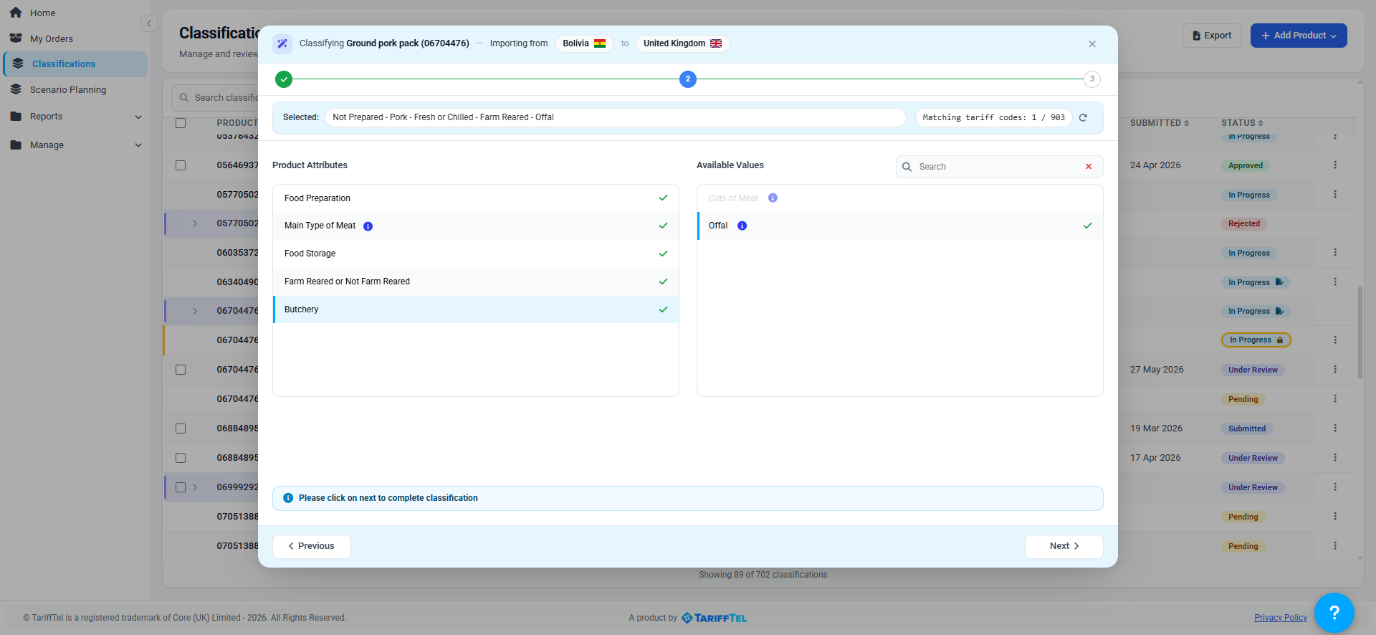
Task: Click the Approved status badge
Action: [1246, 166]
